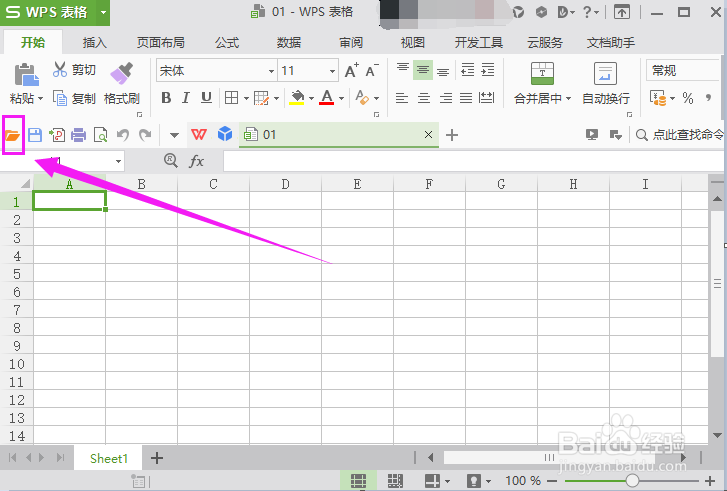Open the fill color dropdown arrow
727x491 pixels.
(x=312, y=98)
